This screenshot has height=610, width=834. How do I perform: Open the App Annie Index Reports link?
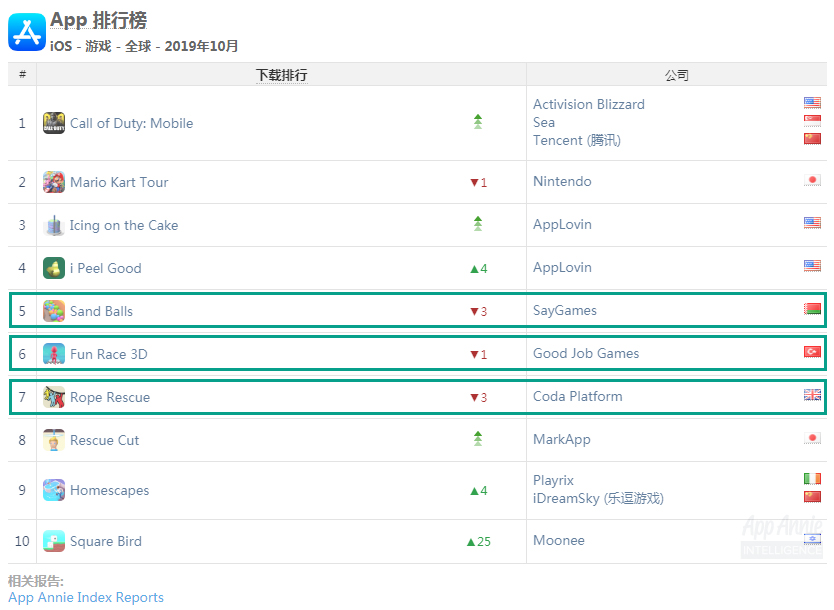tap(86, 597)
